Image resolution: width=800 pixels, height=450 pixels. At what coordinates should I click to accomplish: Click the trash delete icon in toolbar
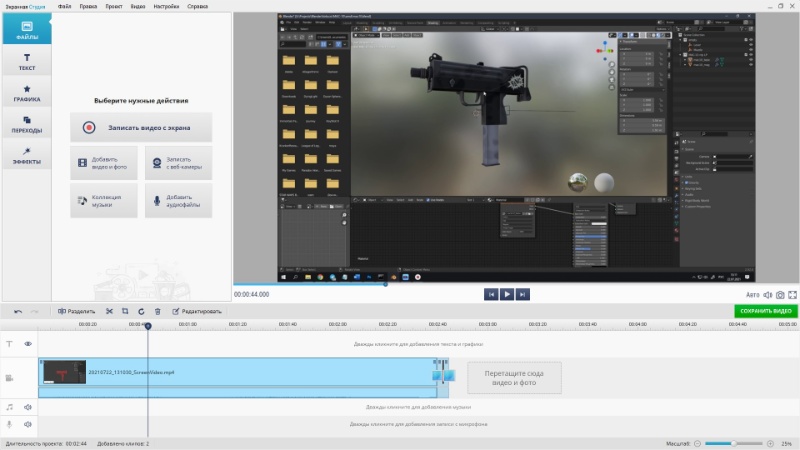158,311
